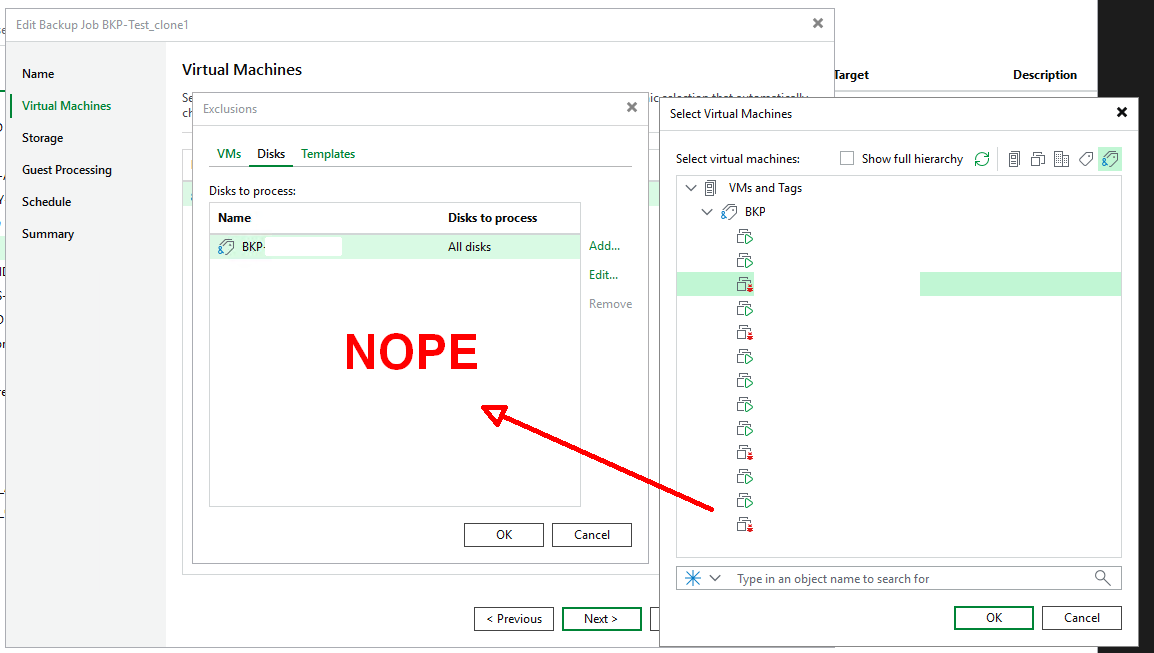1154x653 pixels.
Task: Confirm Exclusions dialog with OK
Action: point(504,535)
